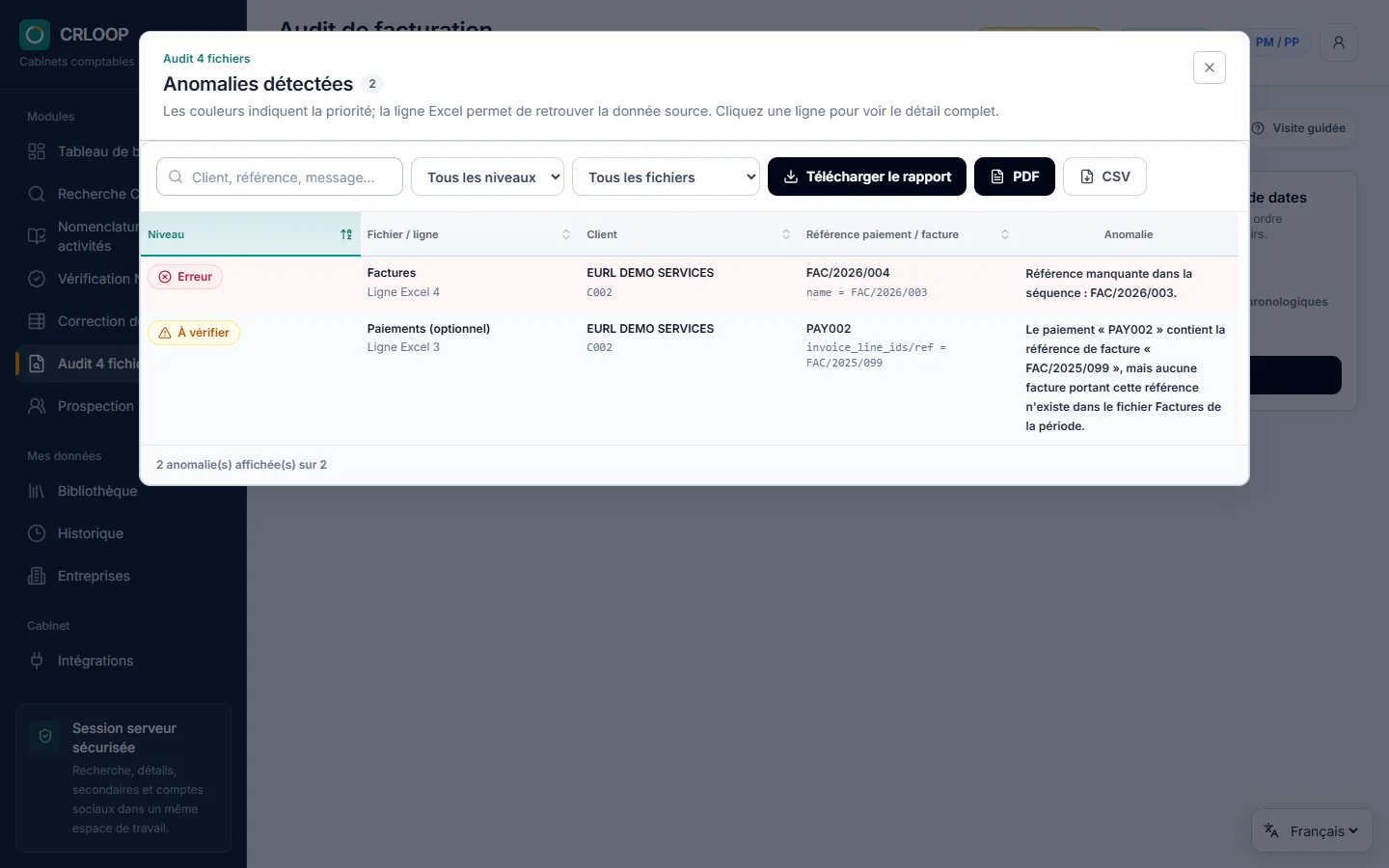Select Audit 4 fichiers sidebar icon

[37, 364]
